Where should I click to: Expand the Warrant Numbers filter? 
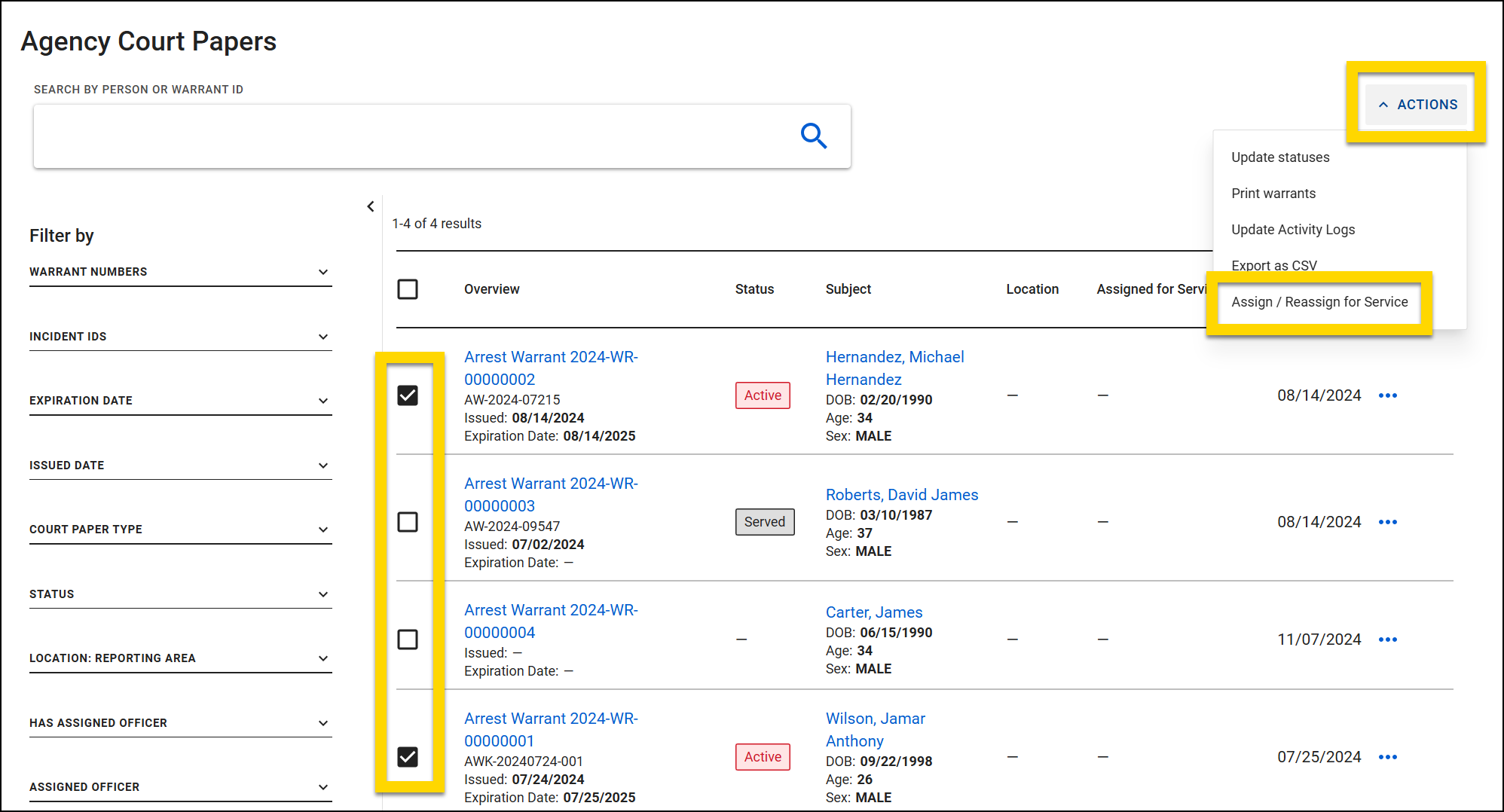click(323, 272)
